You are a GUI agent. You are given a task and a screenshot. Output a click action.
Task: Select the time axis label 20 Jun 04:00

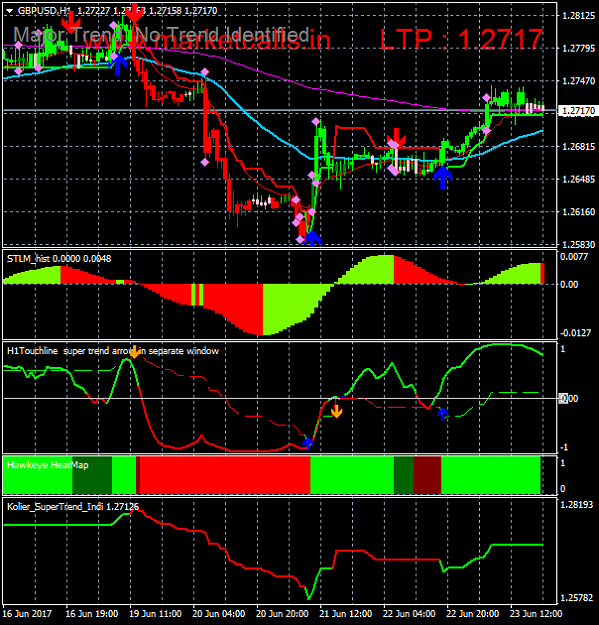[219, 613]
